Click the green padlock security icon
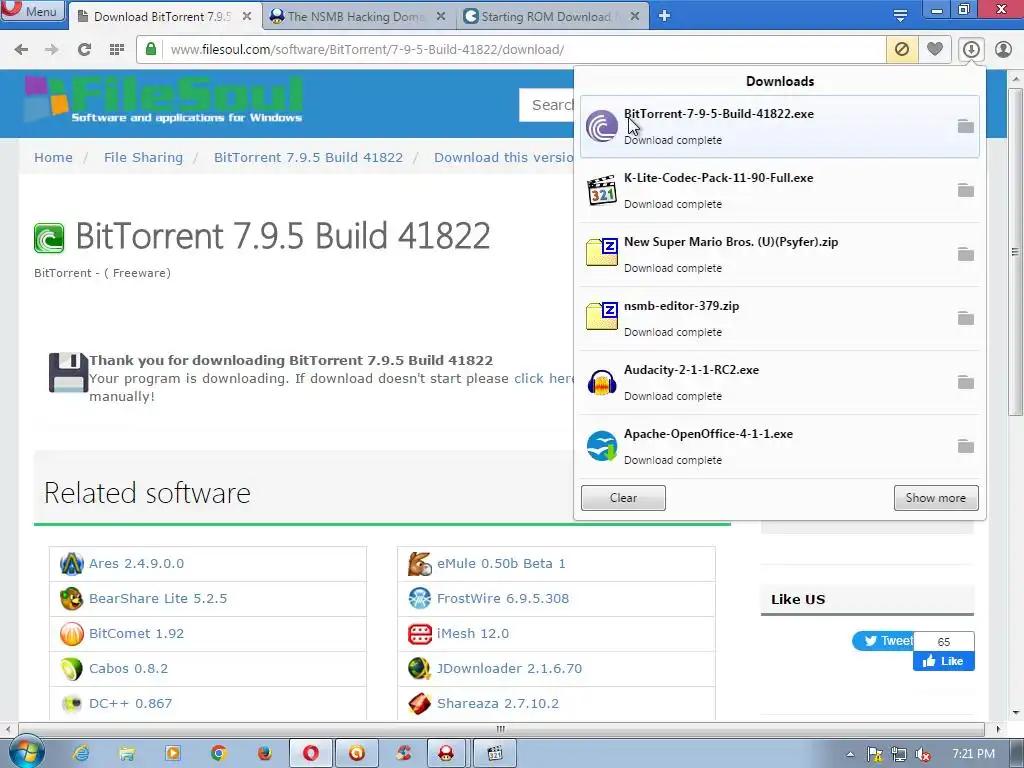 (151, 49)
